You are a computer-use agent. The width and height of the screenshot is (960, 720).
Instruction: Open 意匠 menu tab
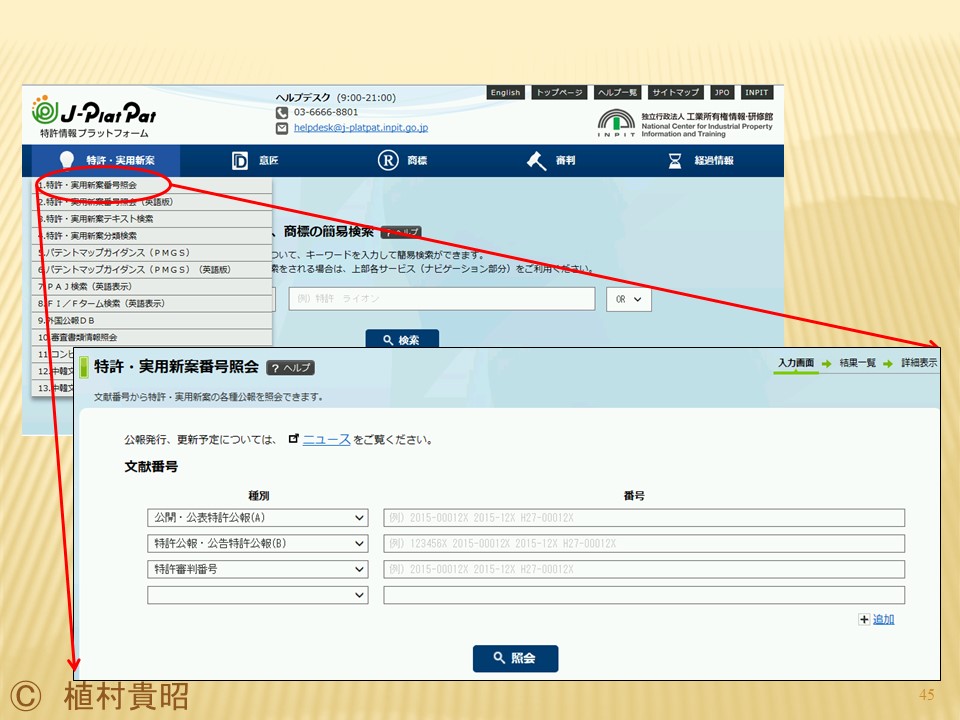click(x=255, y=160)
